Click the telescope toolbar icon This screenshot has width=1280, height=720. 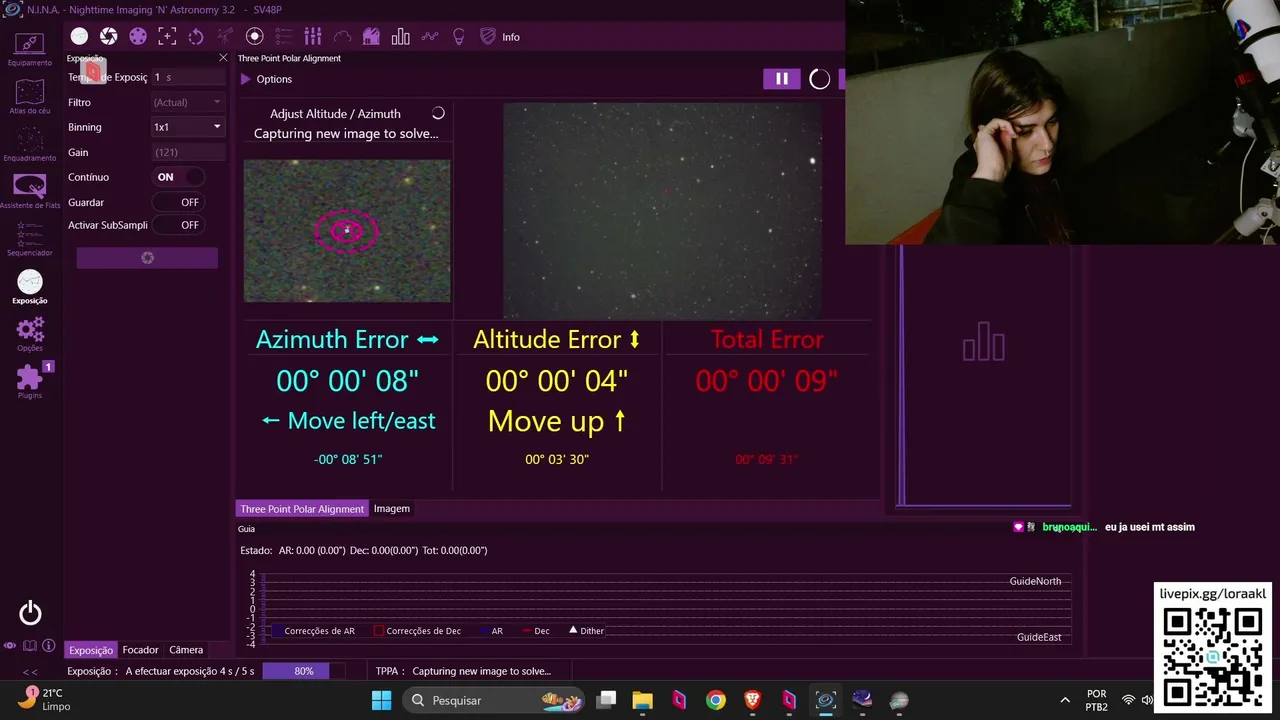click(x=225, y=37)
